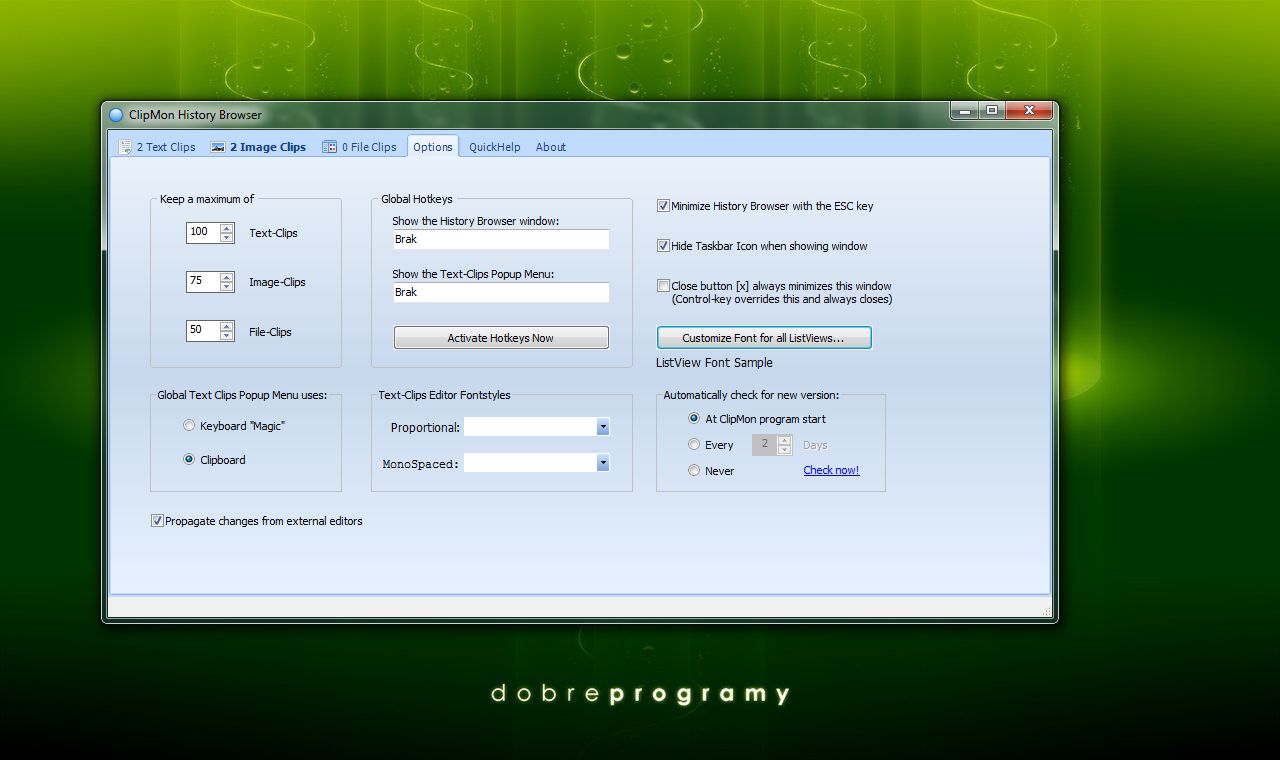Select the Options tab
Image resolution: width=1280 pixels, height=760 pixels.
pyautogui.click(x=433, y=147)
